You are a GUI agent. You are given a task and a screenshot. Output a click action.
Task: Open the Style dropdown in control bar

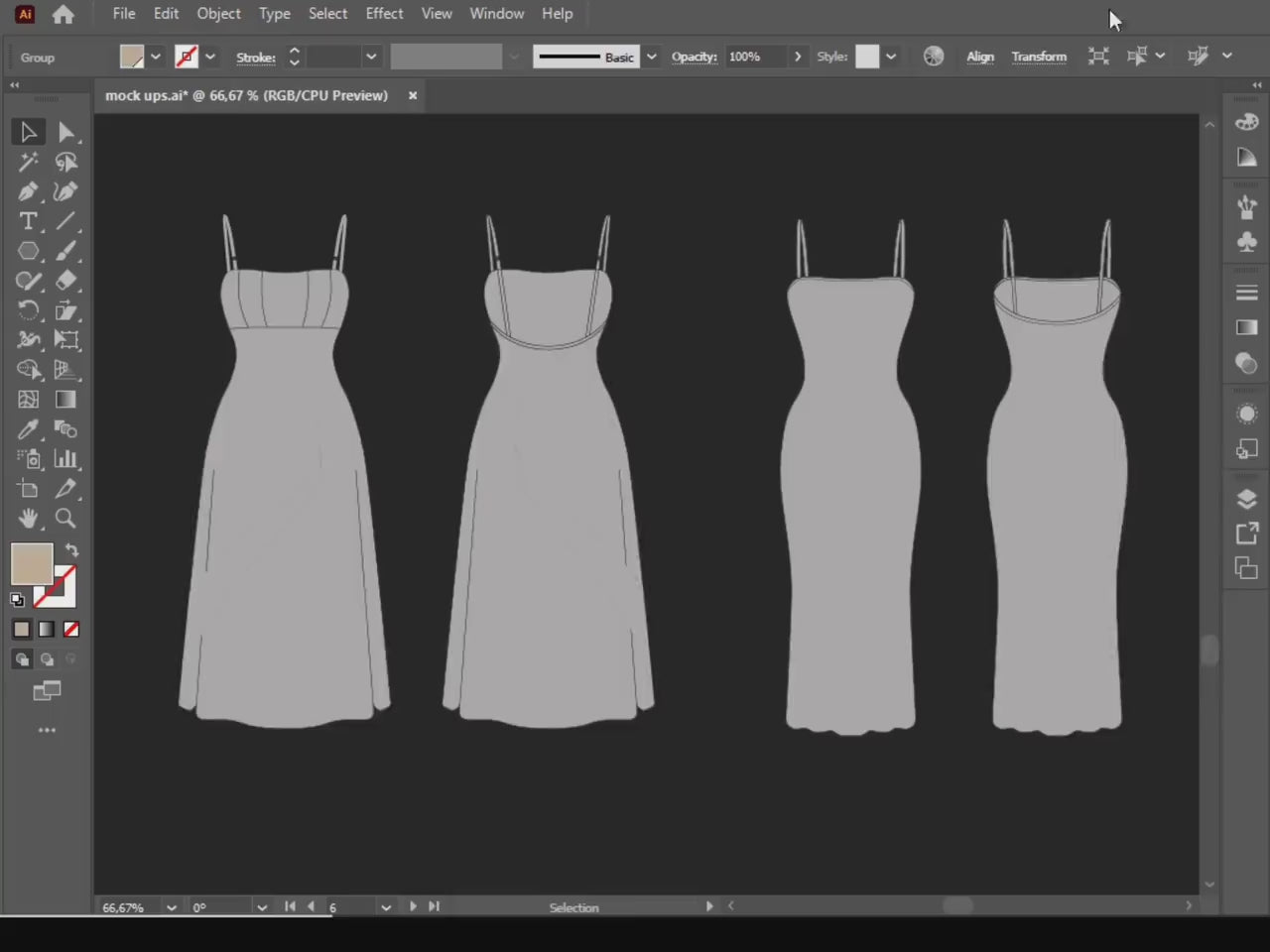click(891, 57)
